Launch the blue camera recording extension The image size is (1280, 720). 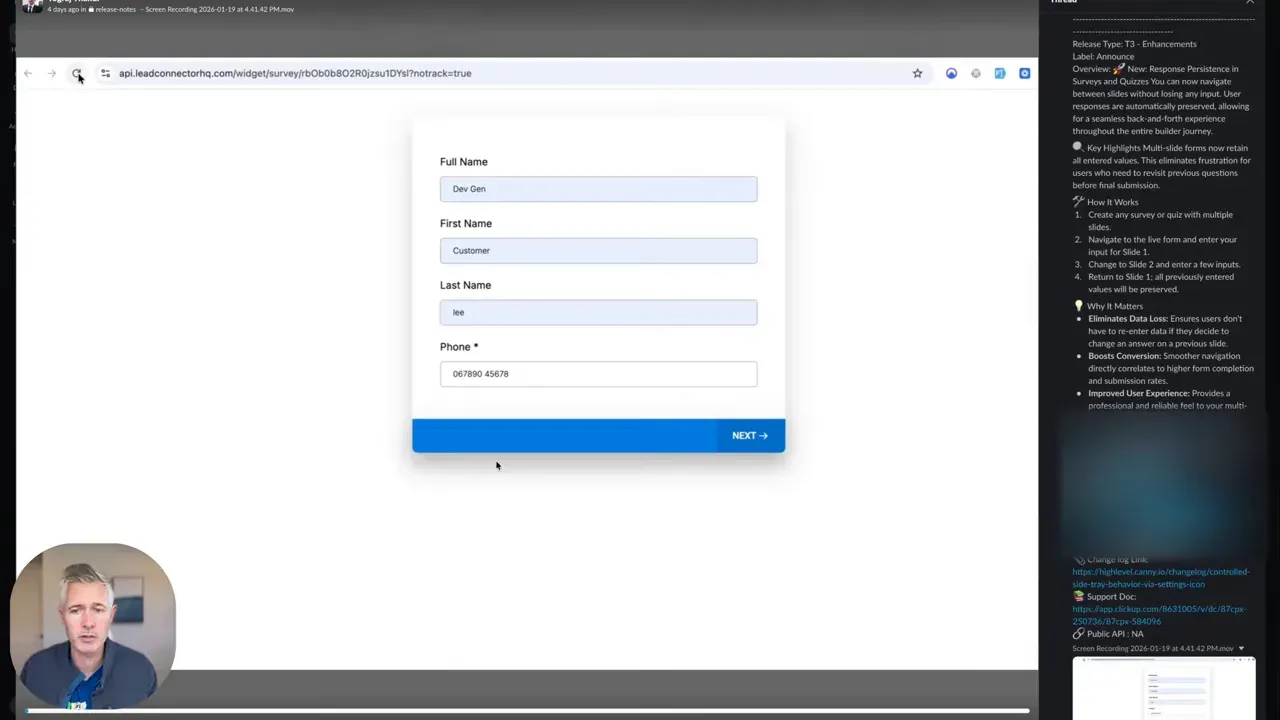tap(1024, 73)
